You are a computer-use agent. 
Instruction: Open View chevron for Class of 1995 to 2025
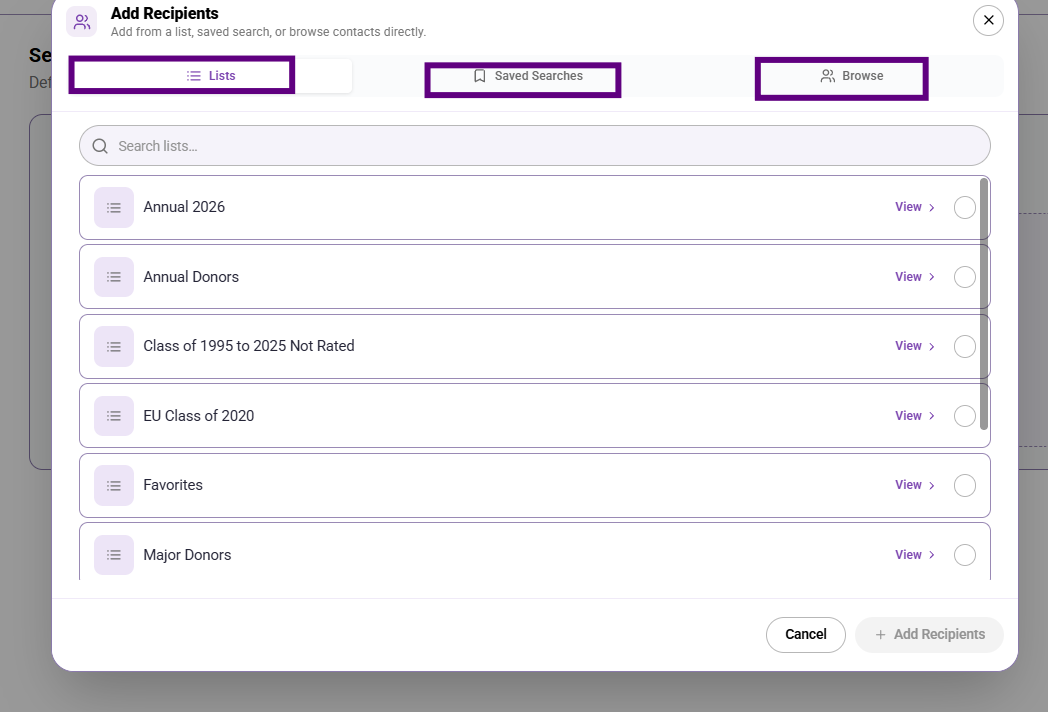914,346
